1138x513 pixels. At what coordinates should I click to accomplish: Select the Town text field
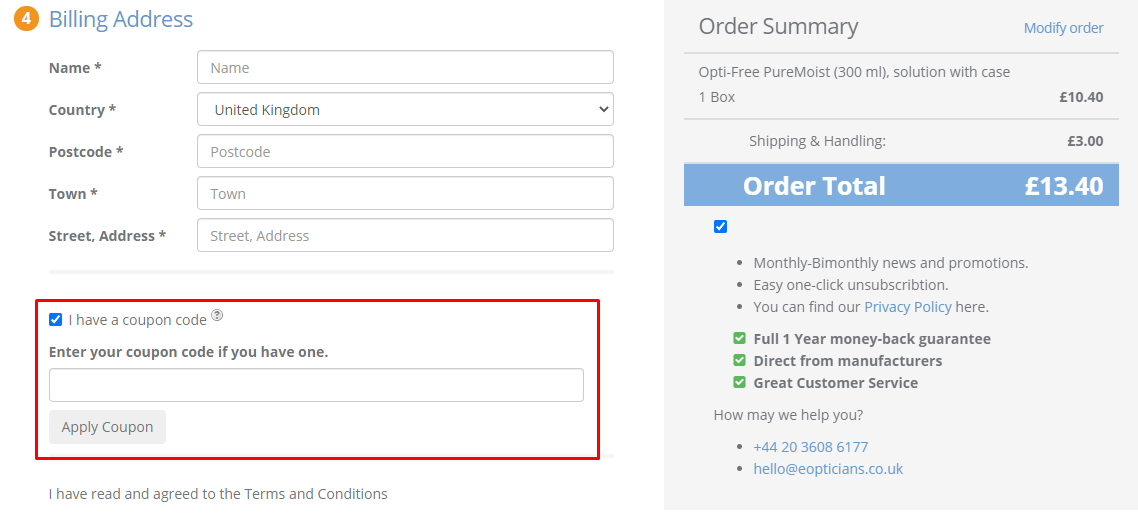[x=405, y=194]
